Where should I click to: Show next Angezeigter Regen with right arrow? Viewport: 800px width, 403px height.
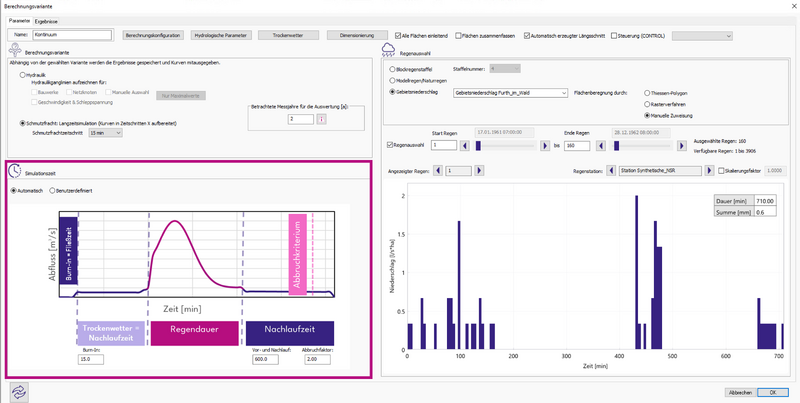click(x=479, y=170)
